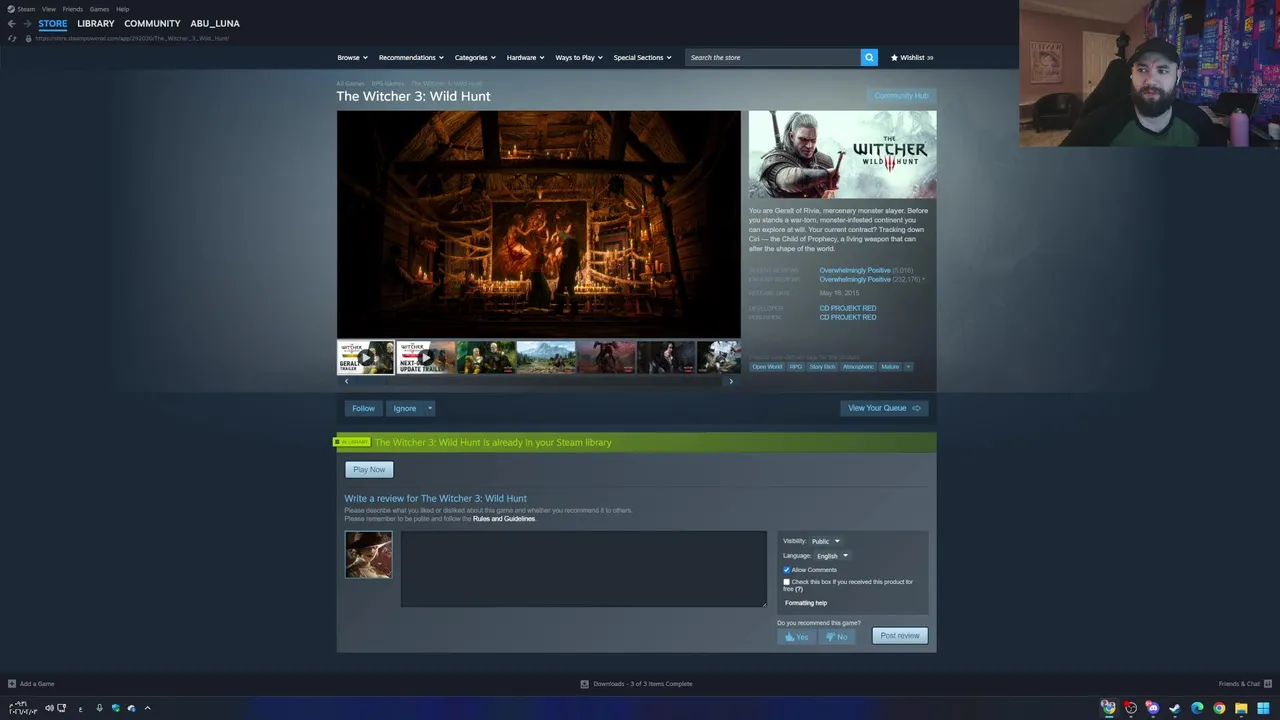Viewport: 1280px width, 720px height.
Task: Open the Recommendations dropdown
Action: click(411, 57)
